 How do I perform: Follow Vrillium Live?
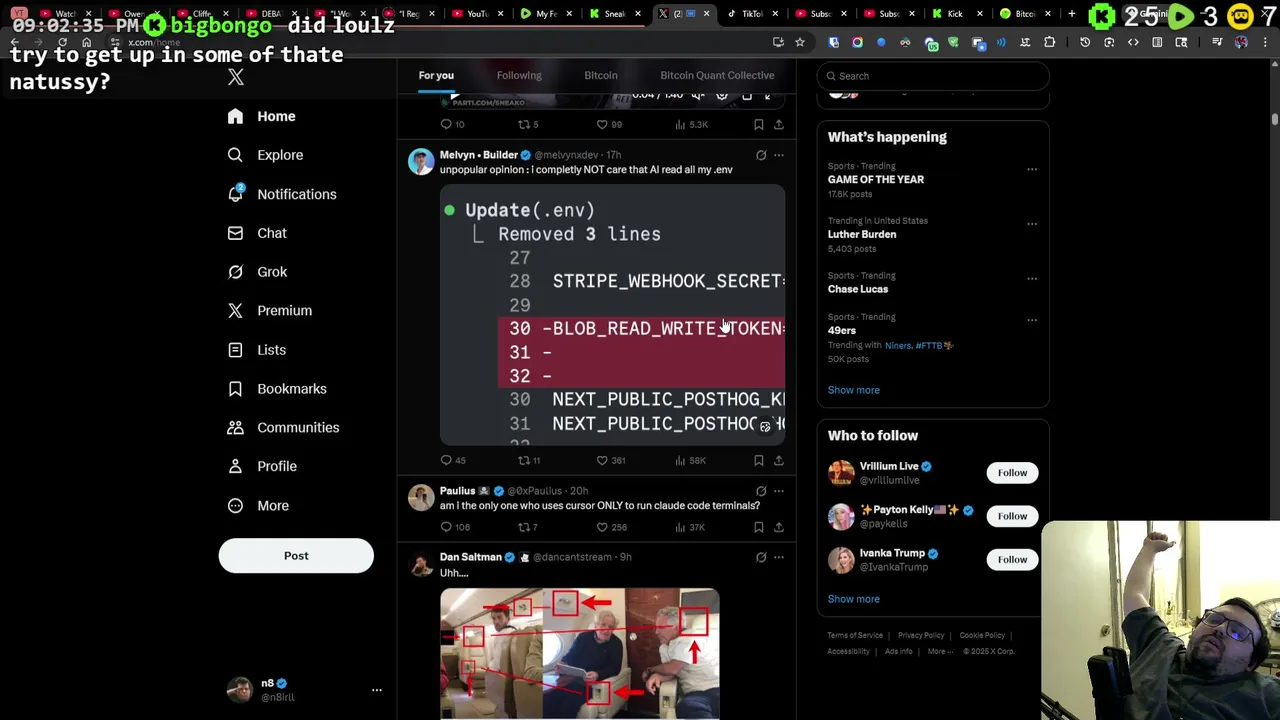[1012, 472]
